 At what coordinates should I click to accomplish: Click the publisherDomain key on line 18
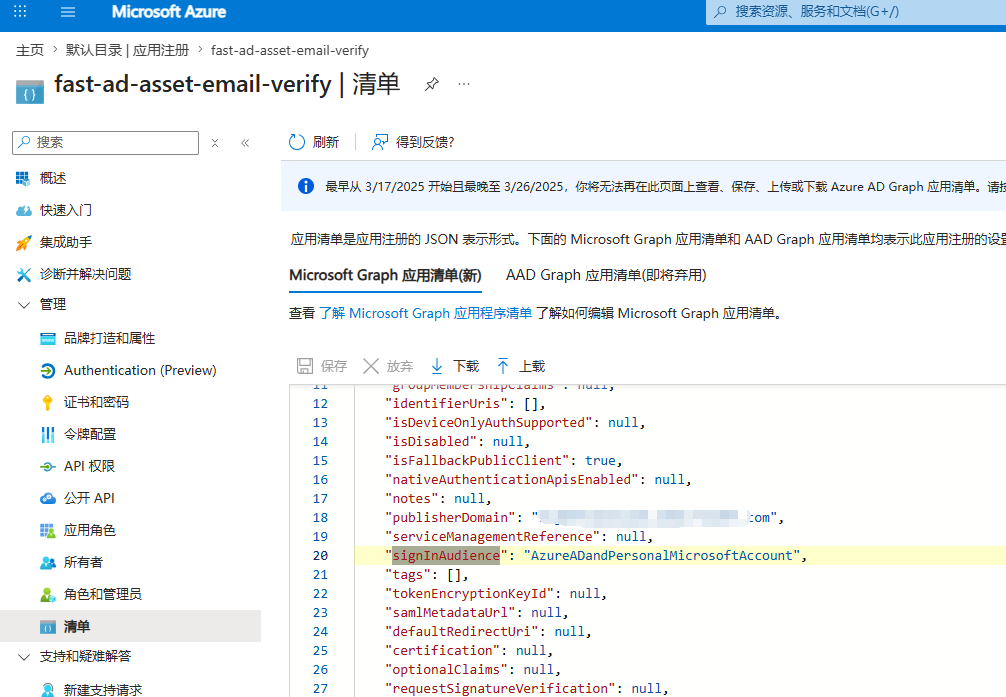[x=450, y=517]
